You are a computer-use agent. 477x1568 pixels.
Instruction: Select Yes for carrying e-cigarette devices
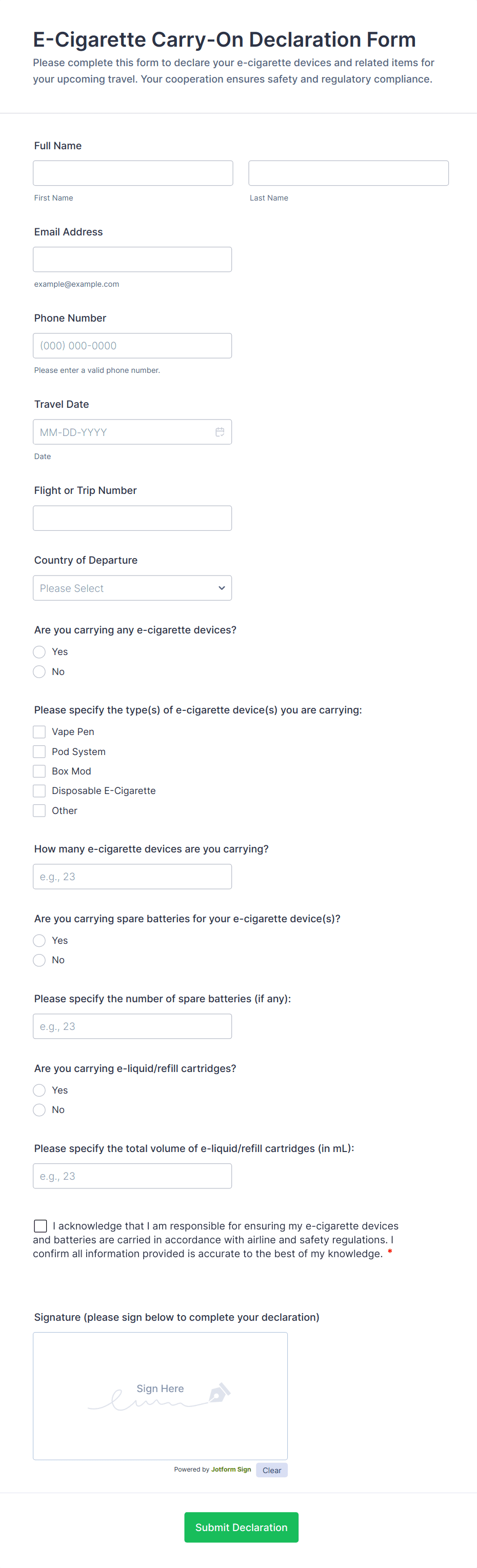click(x=39, y=652)
